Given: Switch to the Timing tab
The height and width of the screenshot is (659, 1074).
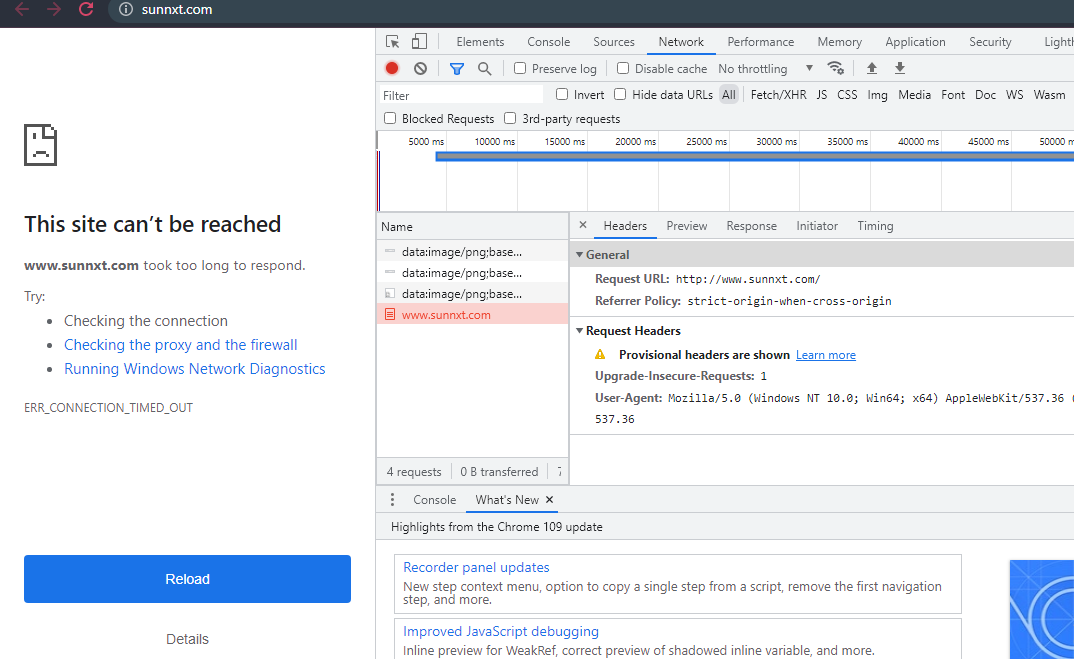Looking at the screenshot, I should [x=875, y=225].
